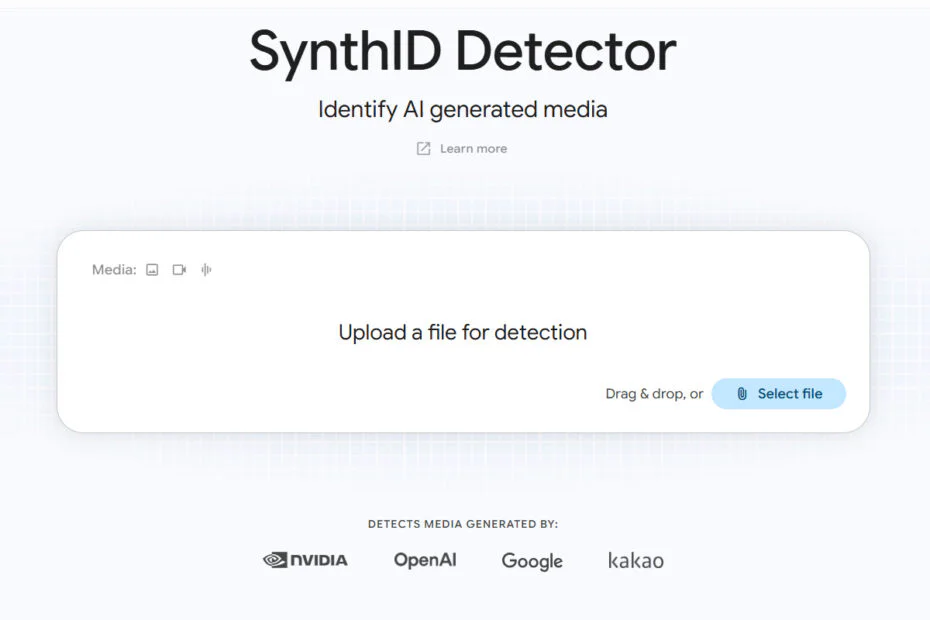Click the paperclip icon in Select file
Viewport: 930px width, 620px height.
[x=742, y=394]
